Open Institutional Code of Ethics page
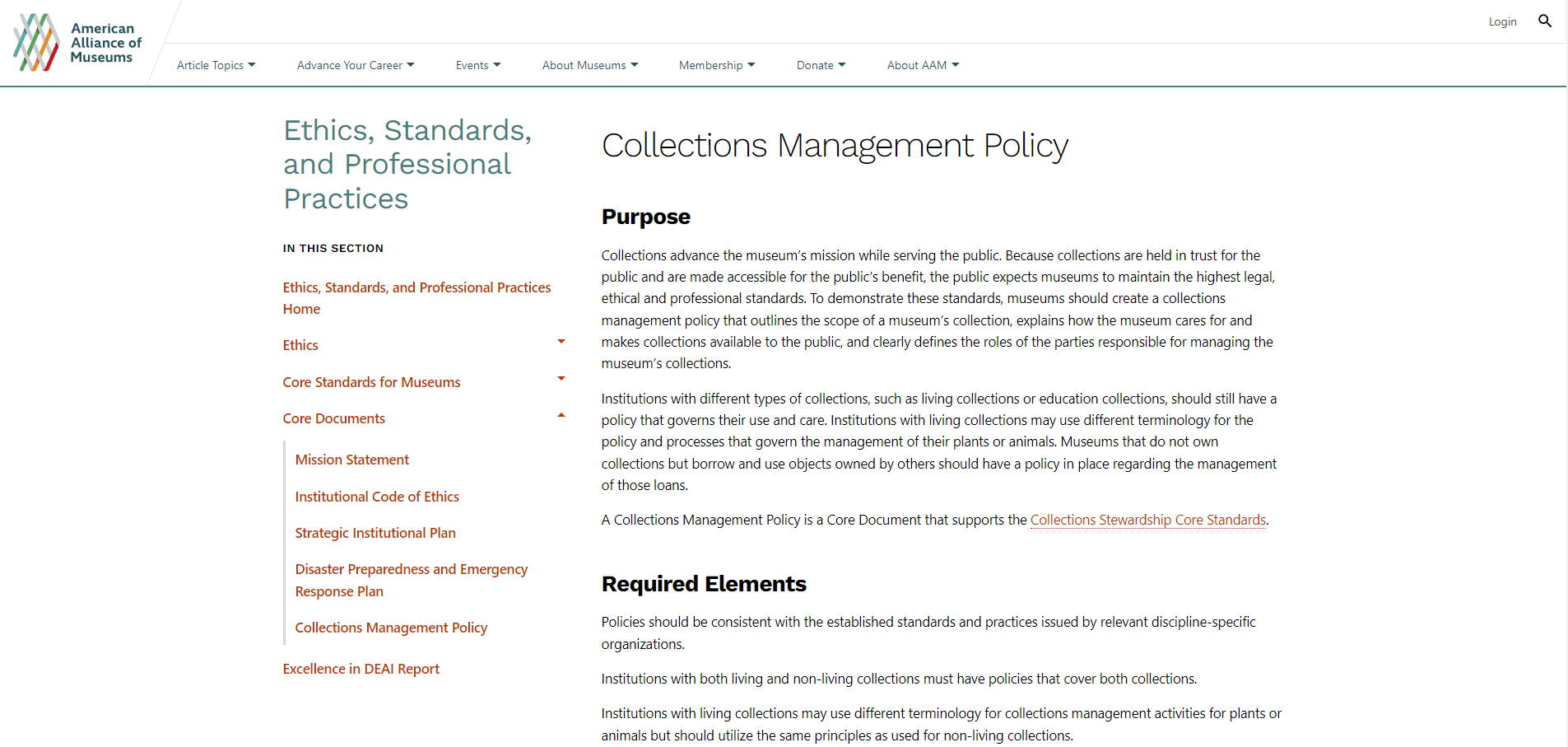 click(377, 497)
